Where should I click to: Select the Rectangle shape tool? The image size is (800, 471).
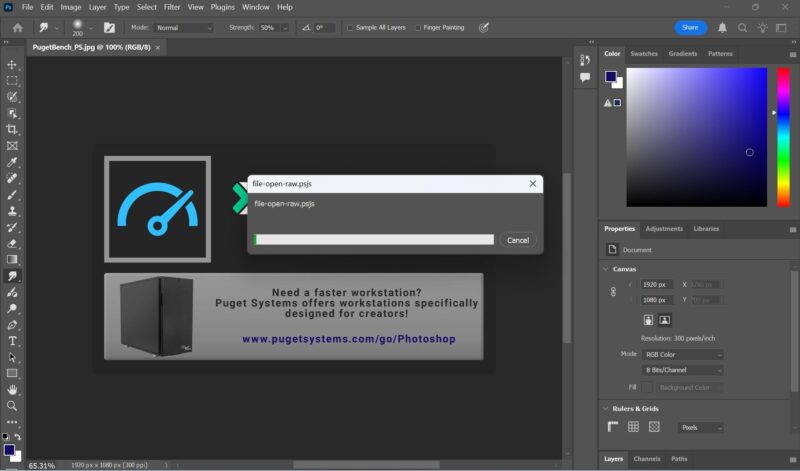click(12, 374)
